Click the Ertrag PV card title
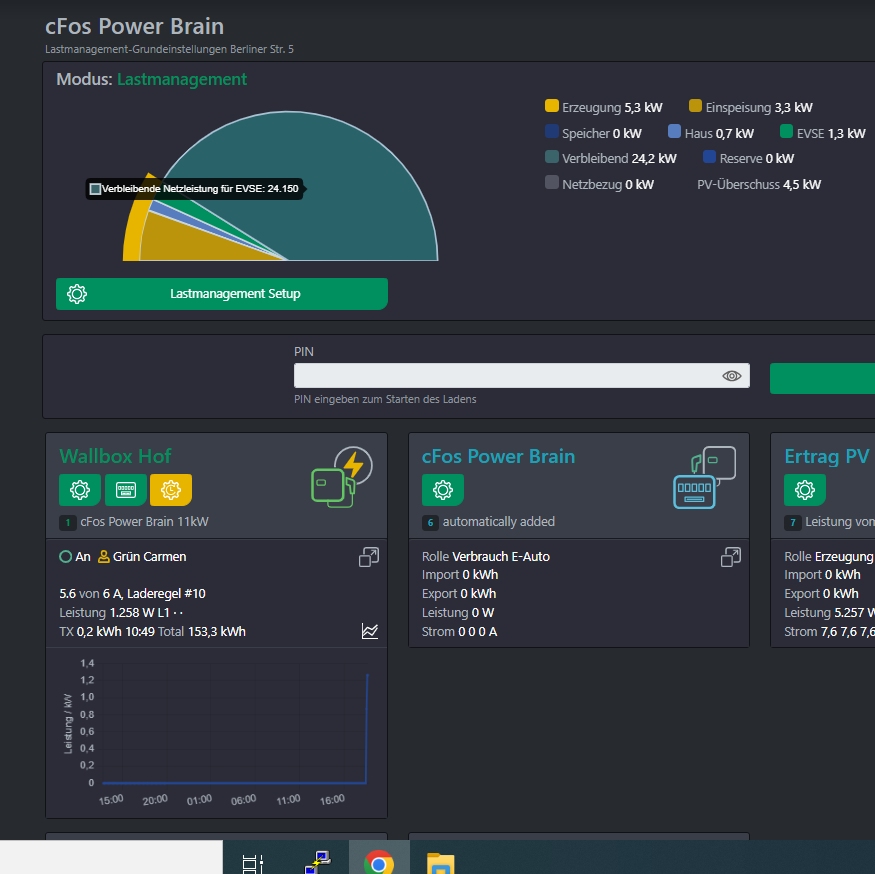 [x=827, y=456]
